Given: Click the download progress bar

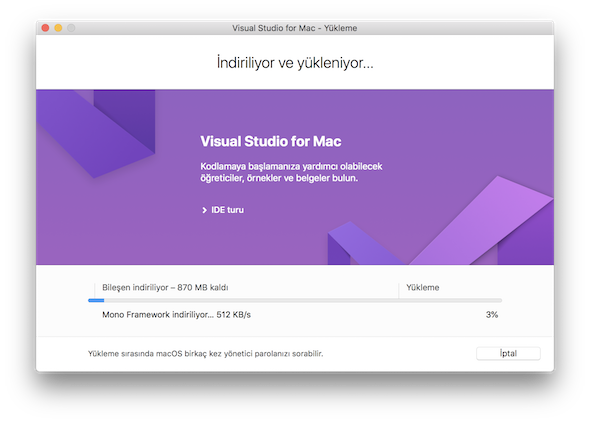Looking at the screenshot, I should (x=295, y=300).
